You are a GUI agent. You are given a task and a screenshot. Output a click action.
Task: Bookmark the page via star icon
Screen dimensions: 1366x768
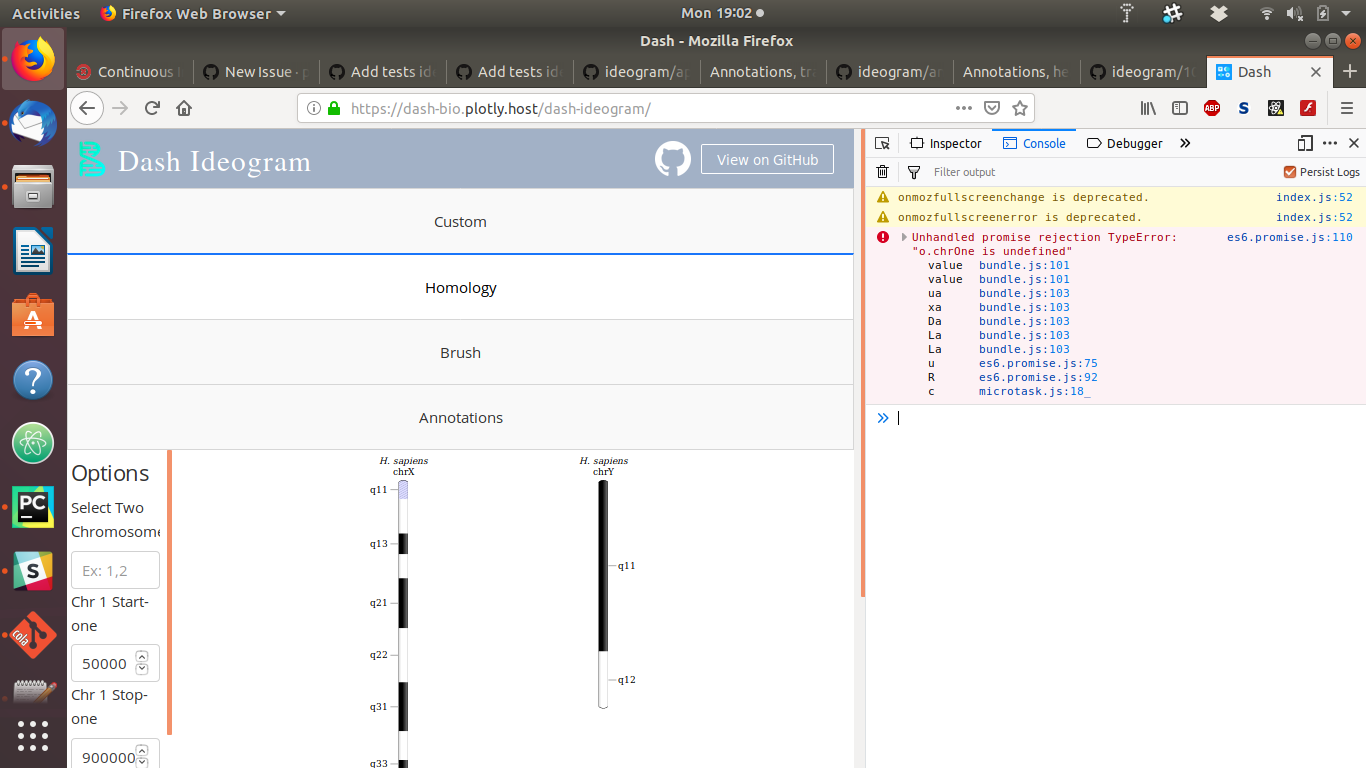point(1019,108)
